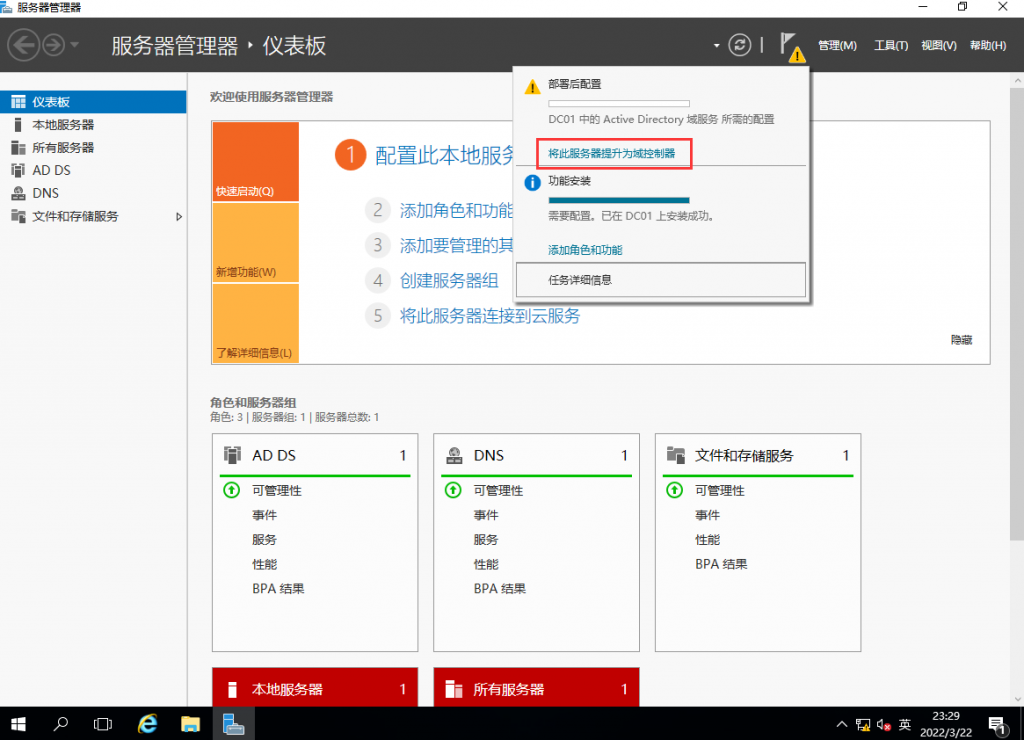Click the 添加角色和功能 step 2 link
This screenshot has width=1024, height=740.
(456, 210)
